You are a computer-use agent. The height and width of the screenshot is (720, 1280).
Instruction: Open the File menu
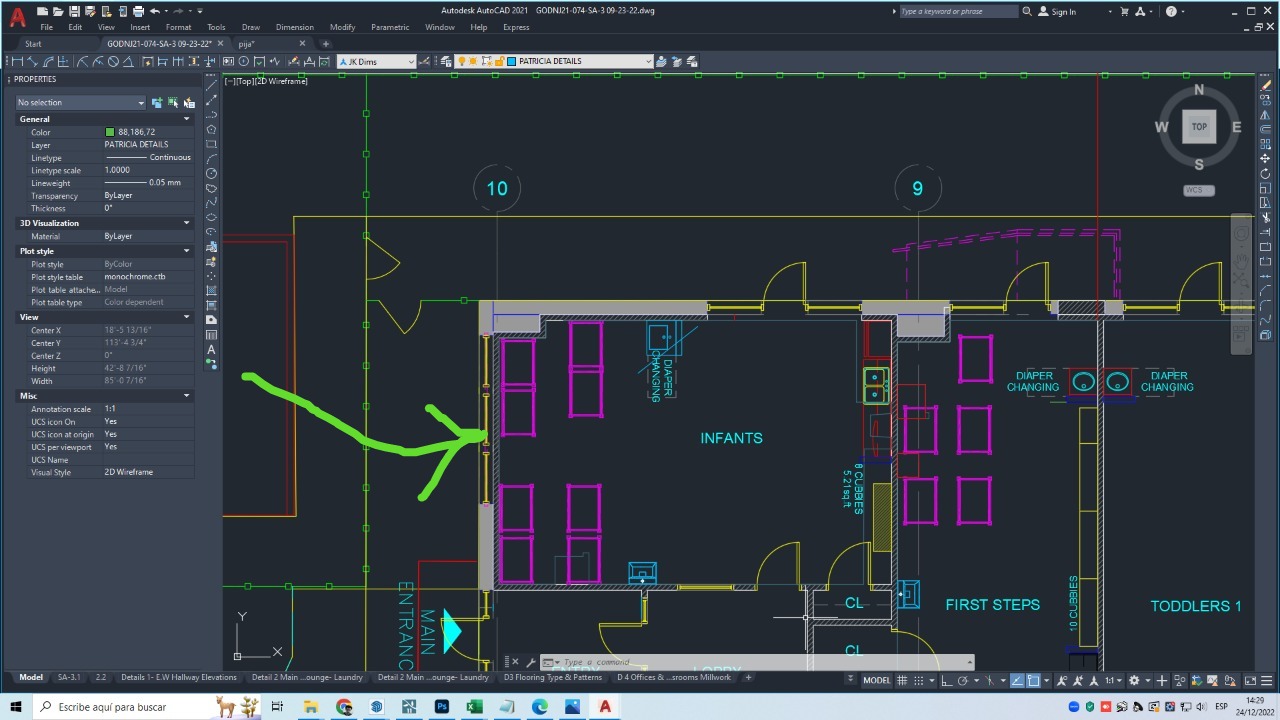pos(46,27)
